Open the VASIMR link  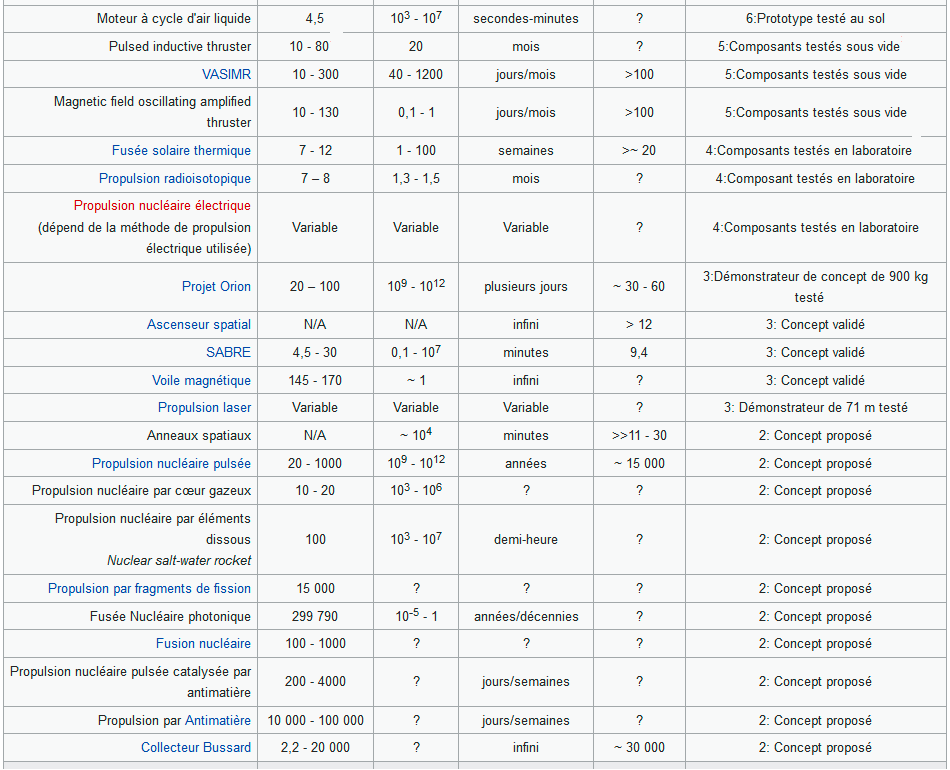226,75
